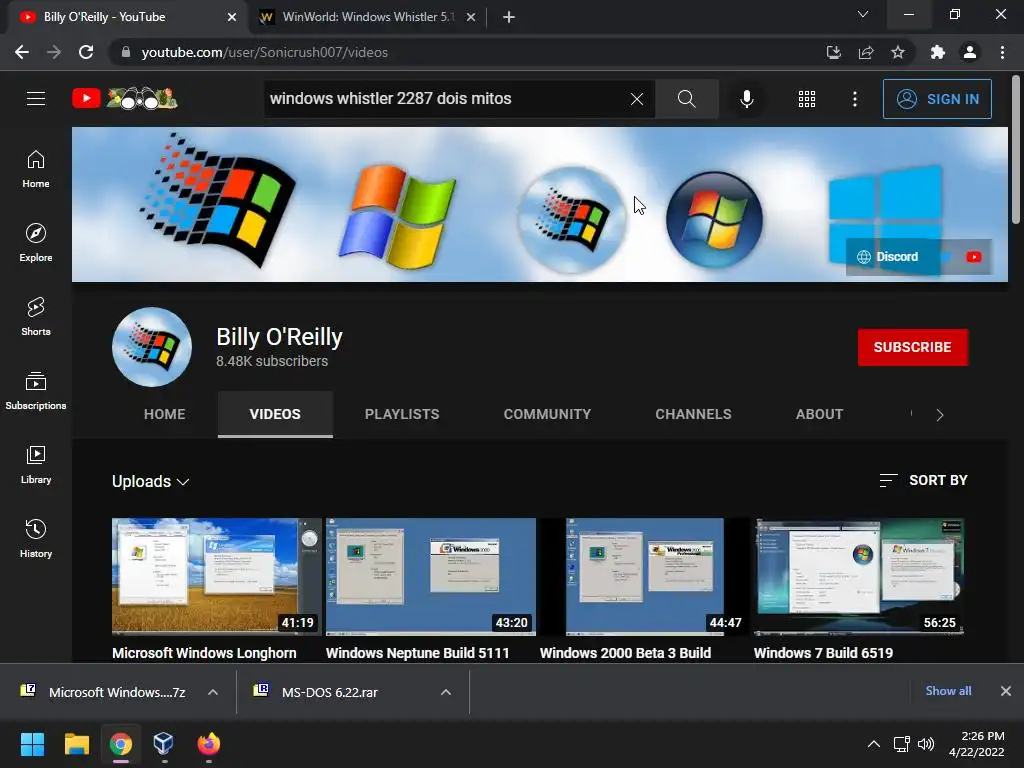The height and width of the screenshot is (768, 1024).
Task: Click Billy O'Reilly channel avatar
Action: (x=152, y=347)
